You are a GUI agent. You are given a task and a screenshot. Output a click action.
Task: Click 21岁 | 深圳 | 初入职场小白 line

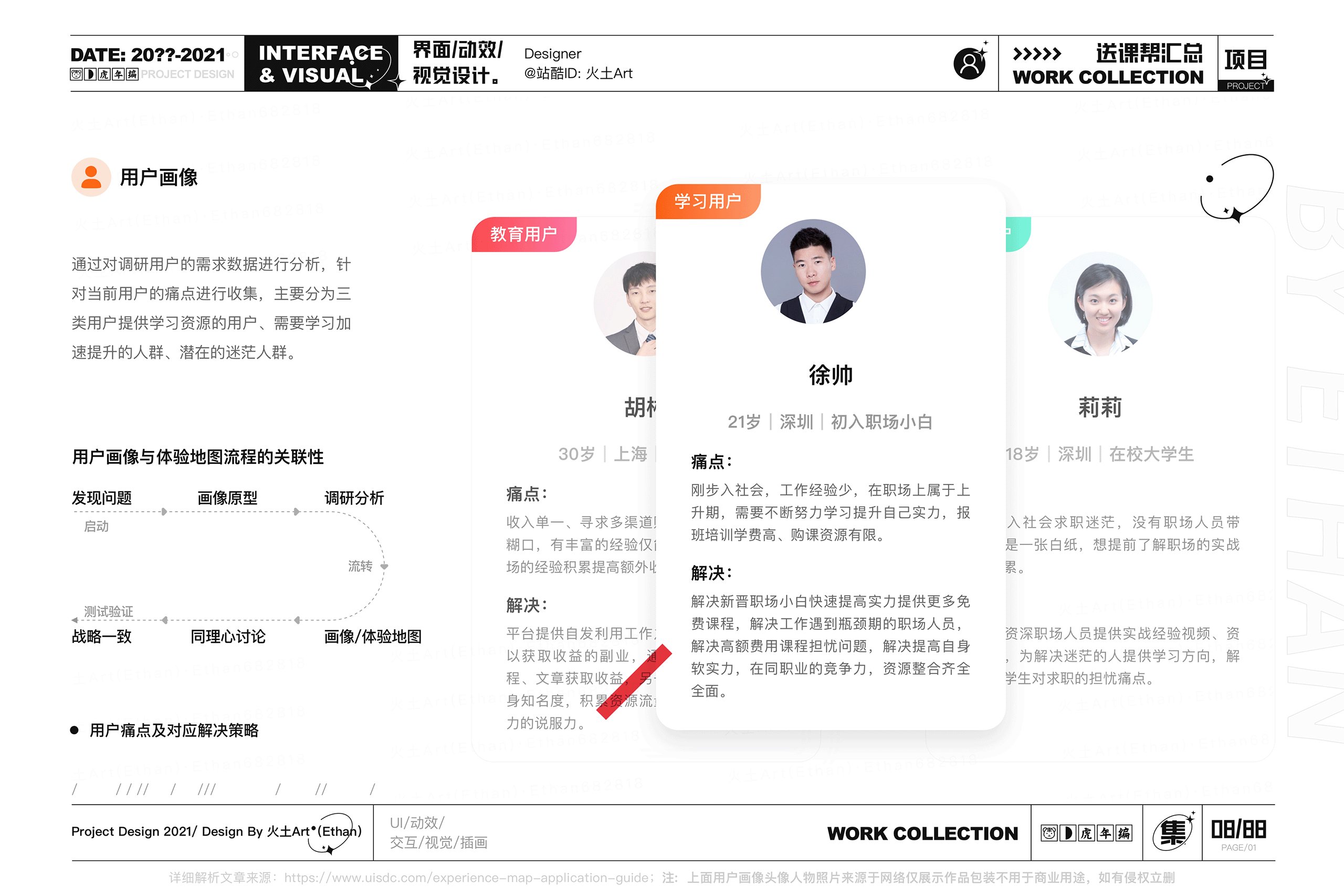pos(829,421)
